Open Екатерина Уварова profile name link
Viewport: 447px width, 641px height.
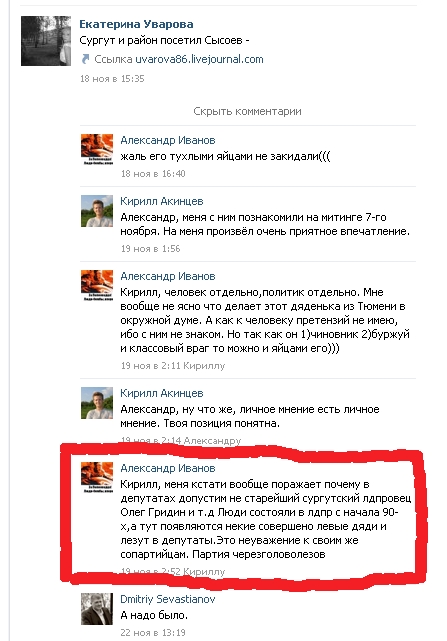pos(136,24)
